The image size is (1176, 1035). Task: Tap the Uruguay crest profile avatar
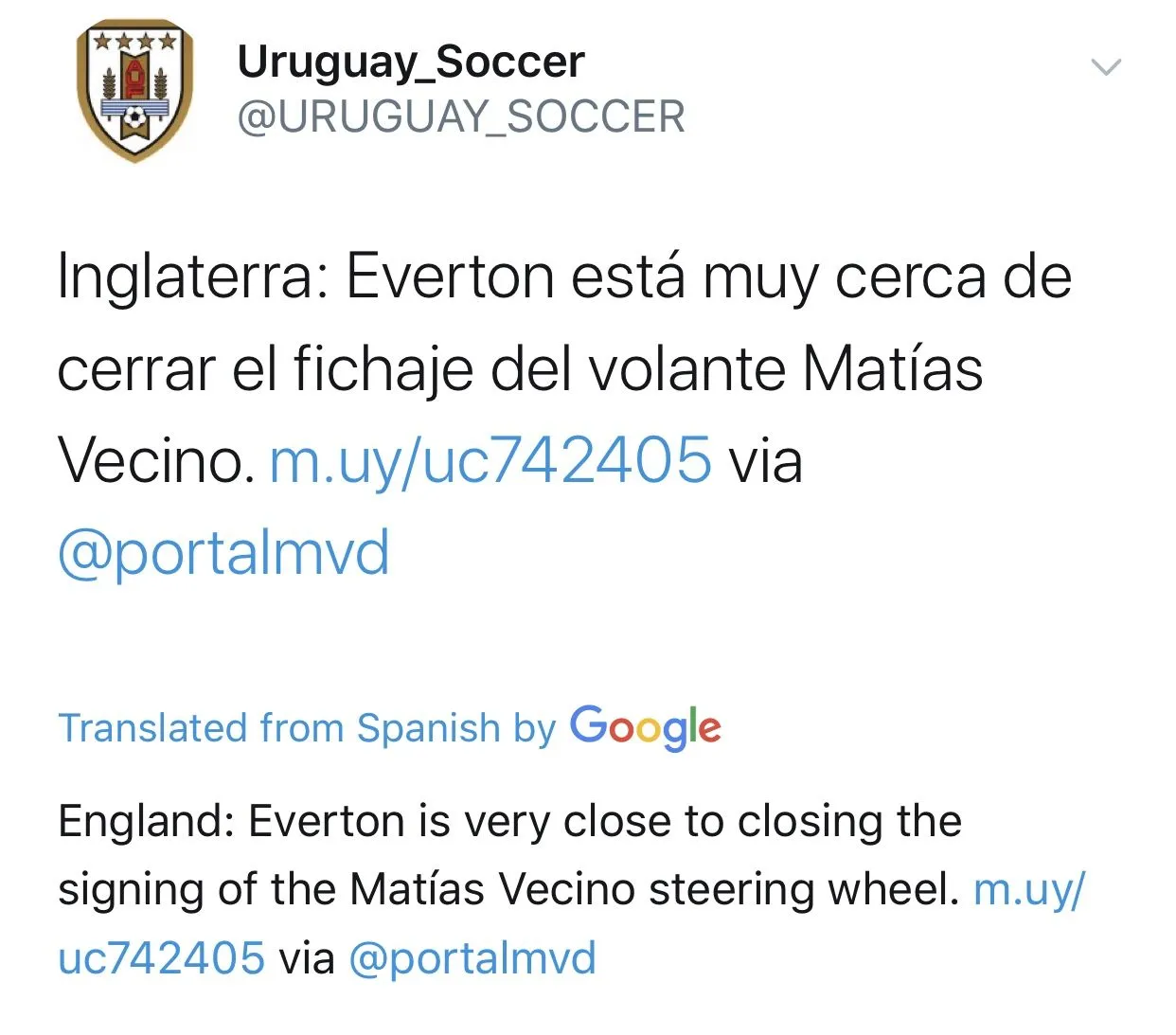tap(134, 91)
